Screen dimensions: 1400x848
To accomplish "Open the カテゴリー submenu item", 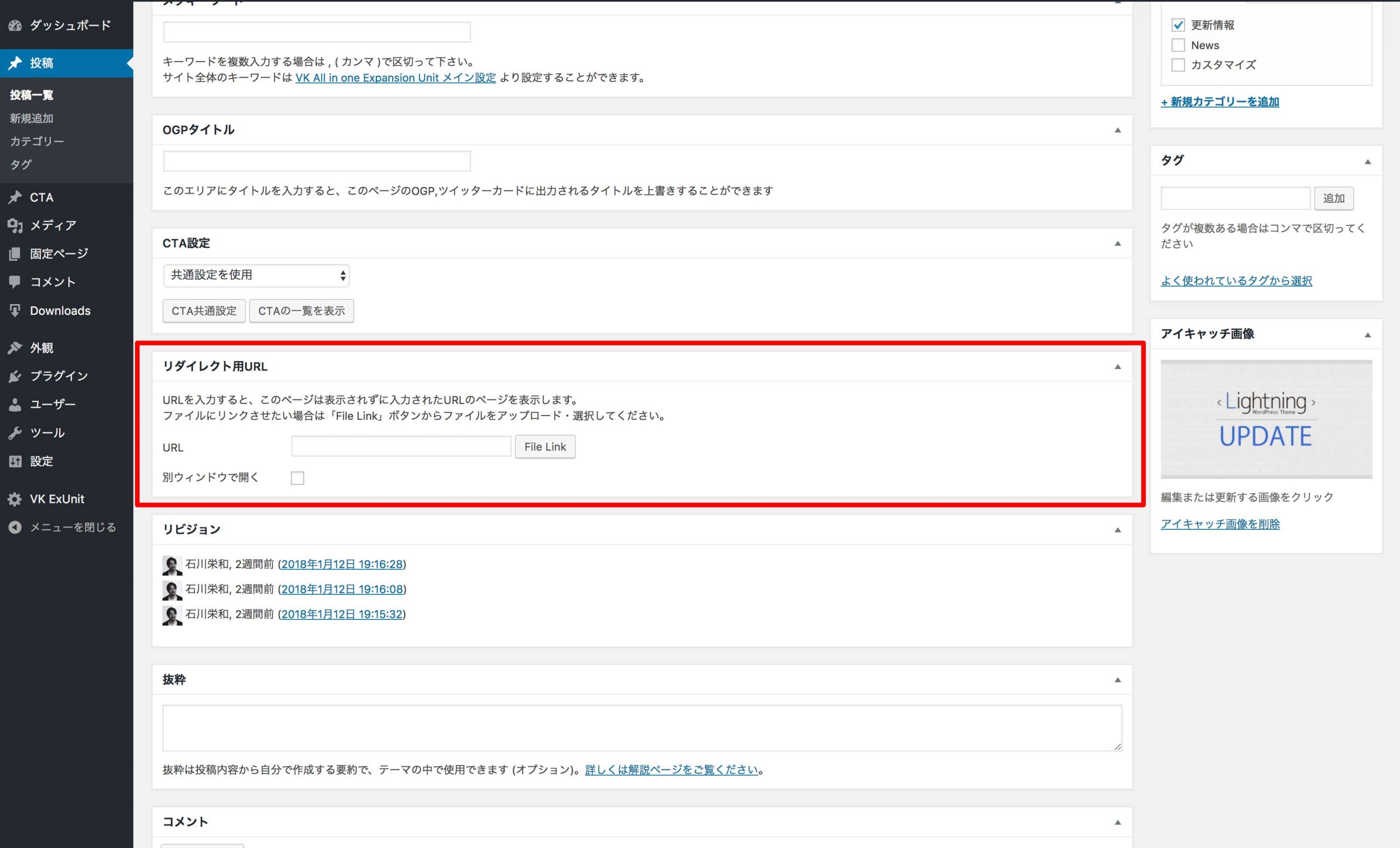I will (x=36, y=142).
